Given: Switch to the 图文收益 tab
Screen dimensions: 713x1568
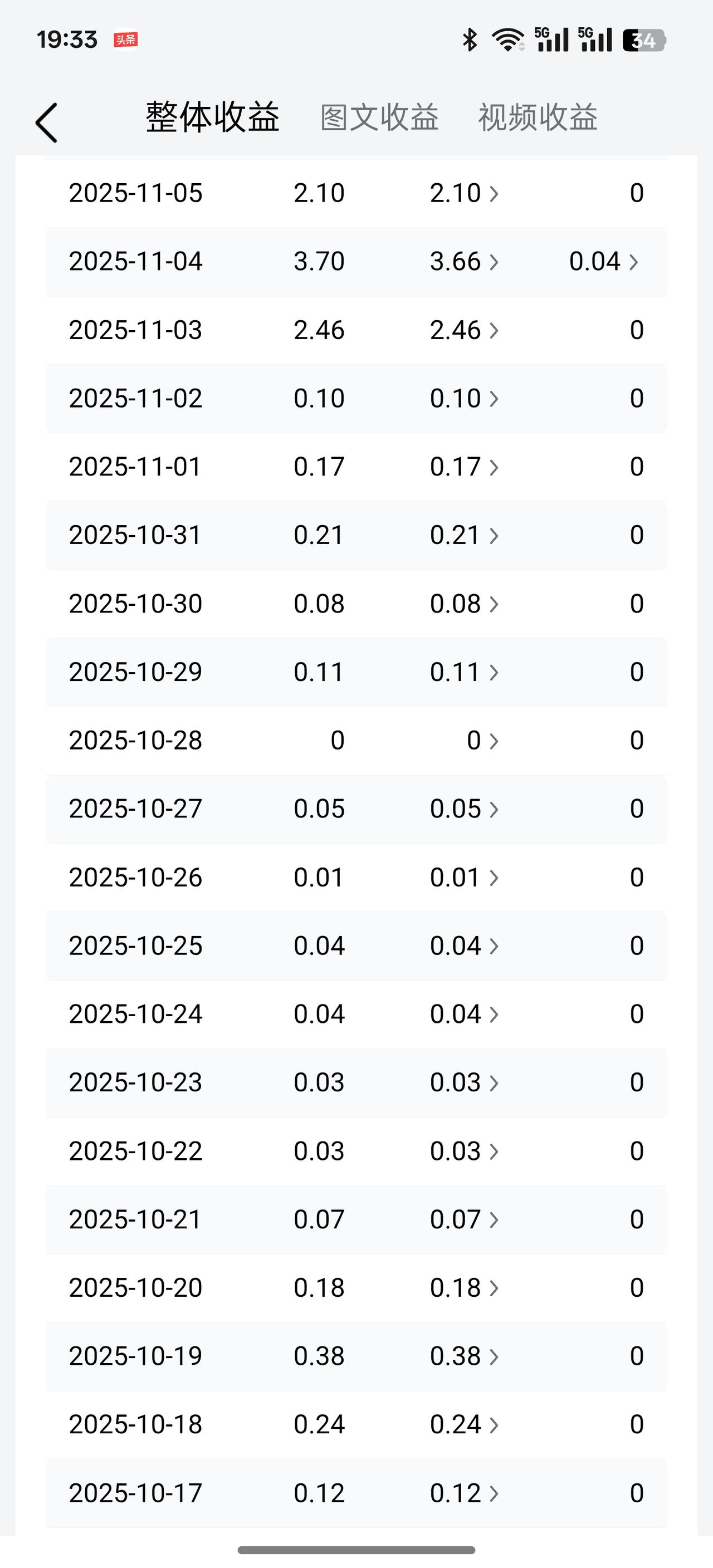Looking at the screenshot, I should [x=380, y=117].
